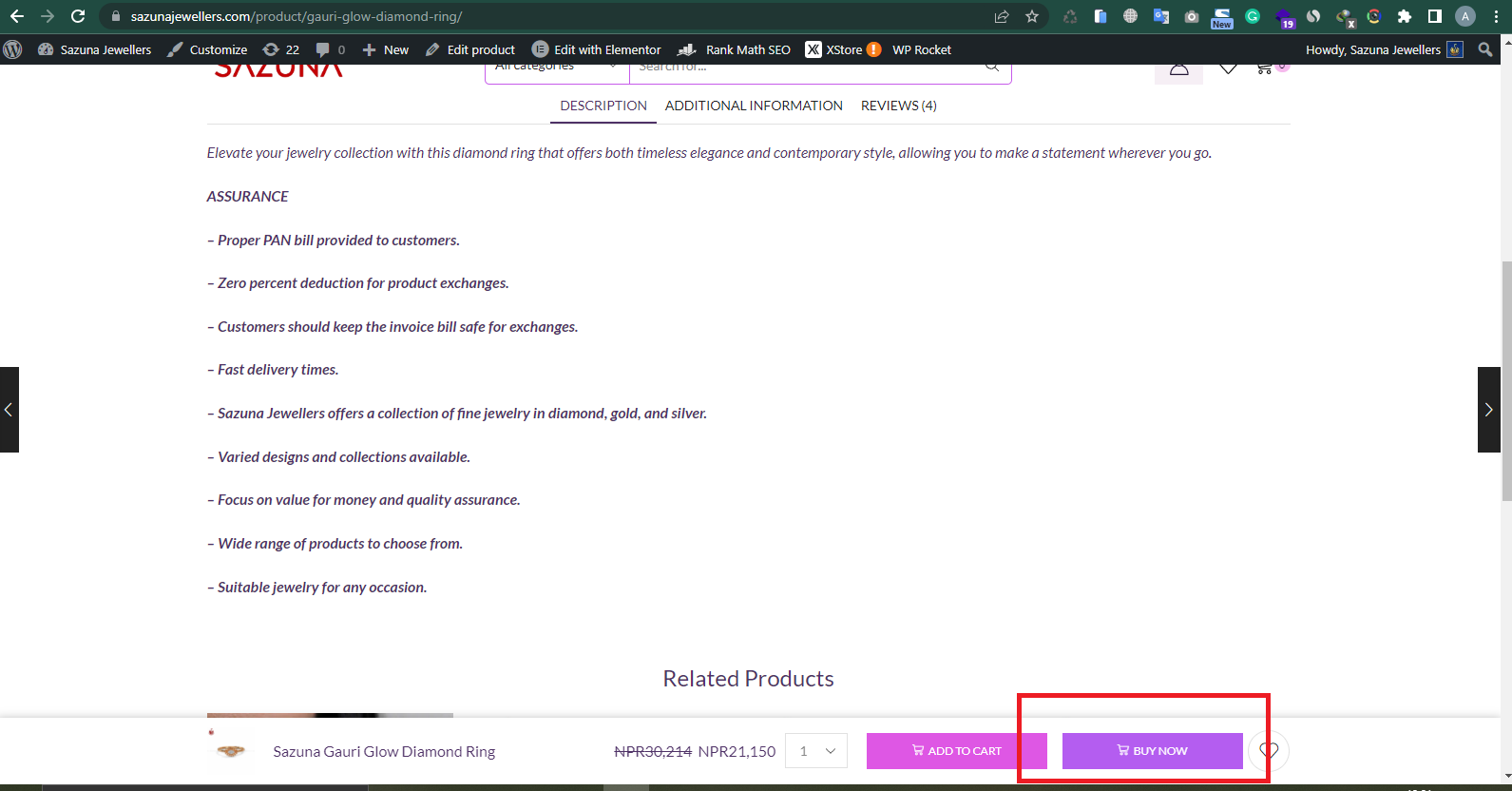
Task: Click Edit product in admin bar
Action: [470, 49]
